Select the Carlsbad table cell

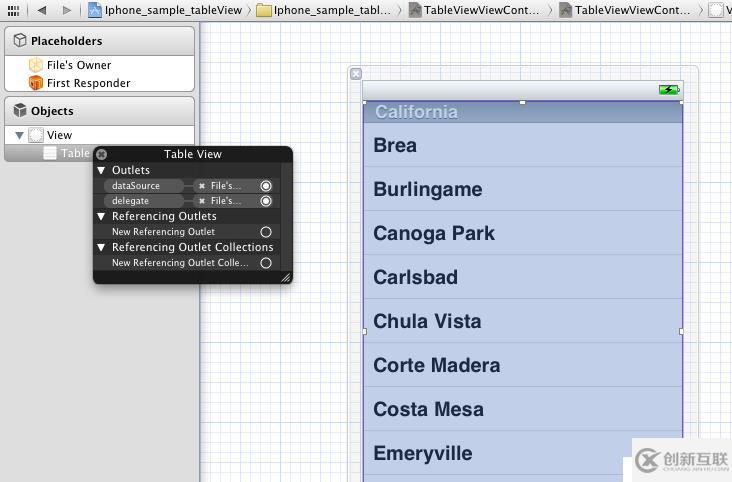click(x=523, y=277)
